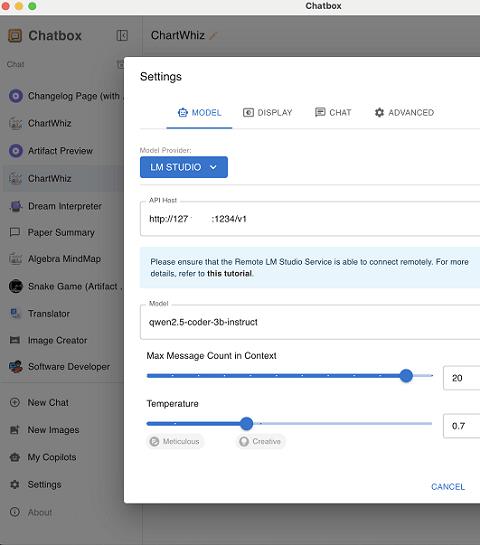Open the Paper Summary chat icon
This screenshot has height=545, width=480.
(15, 232)
